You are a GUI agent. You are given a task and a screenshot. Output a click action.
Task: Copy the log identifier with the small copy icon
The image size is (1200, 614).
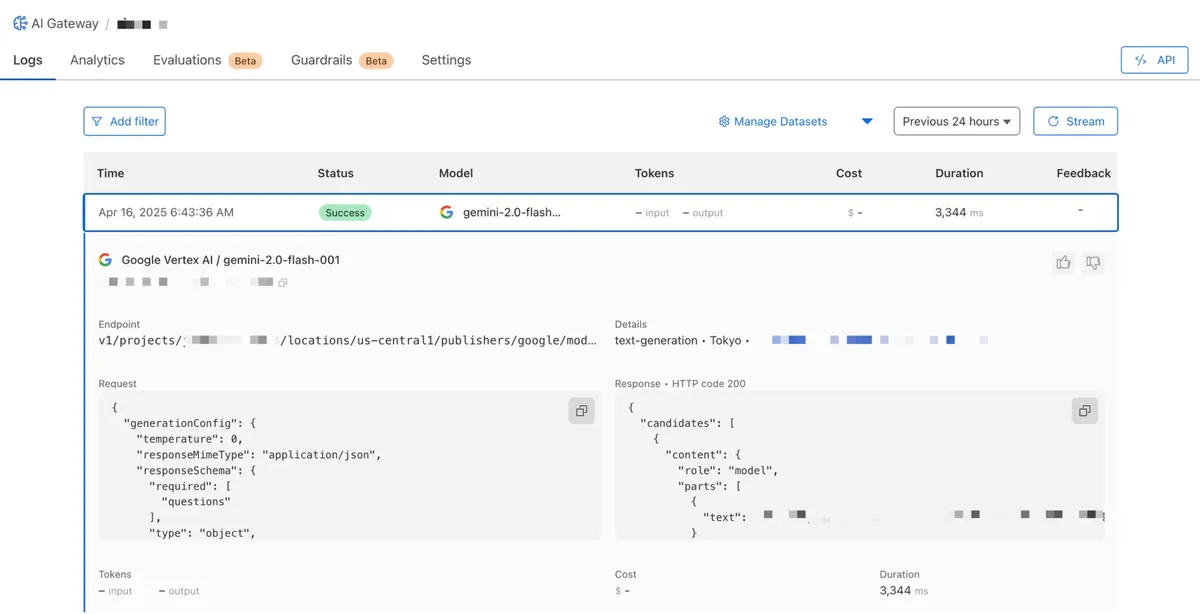tap(283, 281)
